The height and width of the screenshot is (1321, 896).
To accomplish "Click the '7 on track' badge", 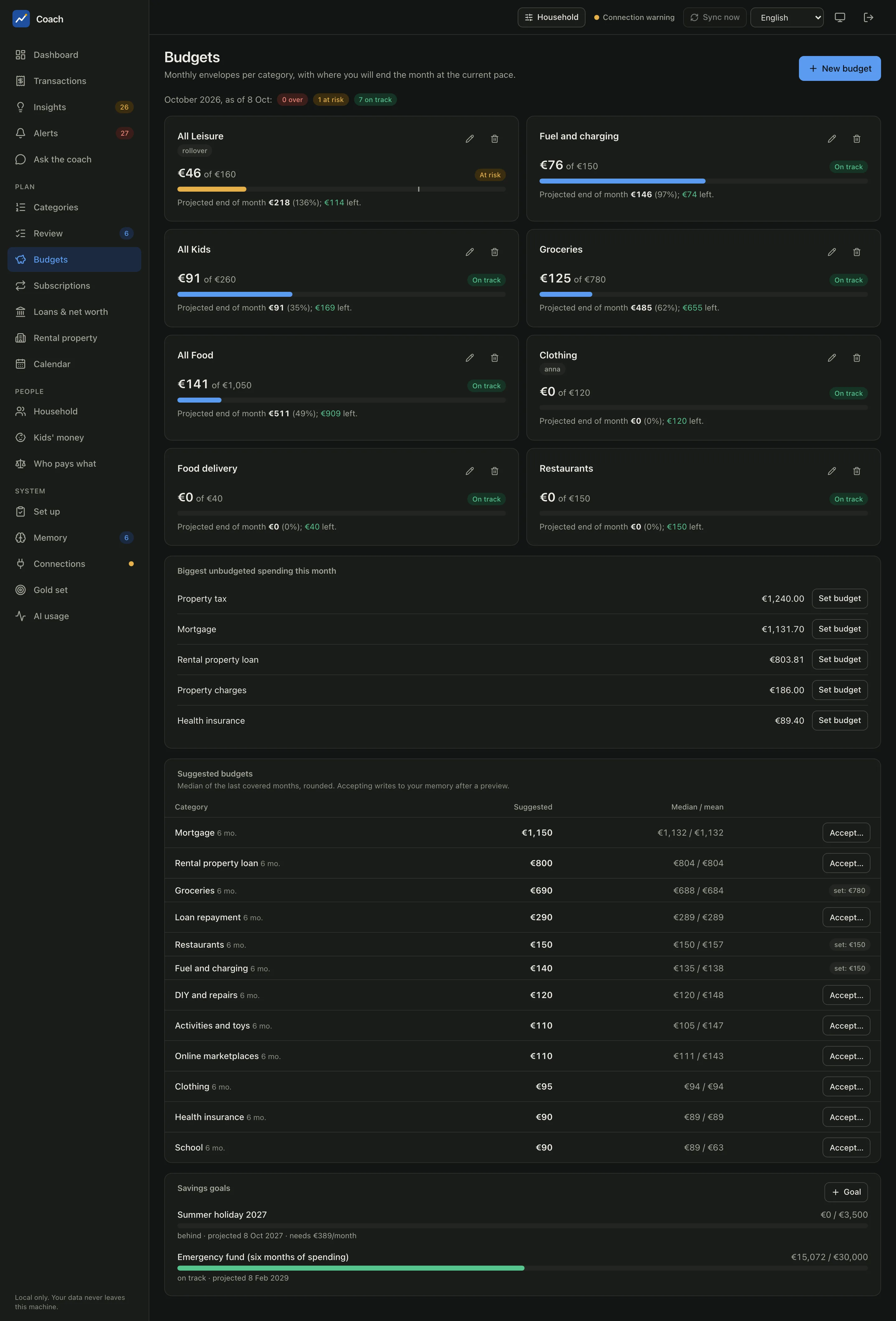I will coord(375,100).
